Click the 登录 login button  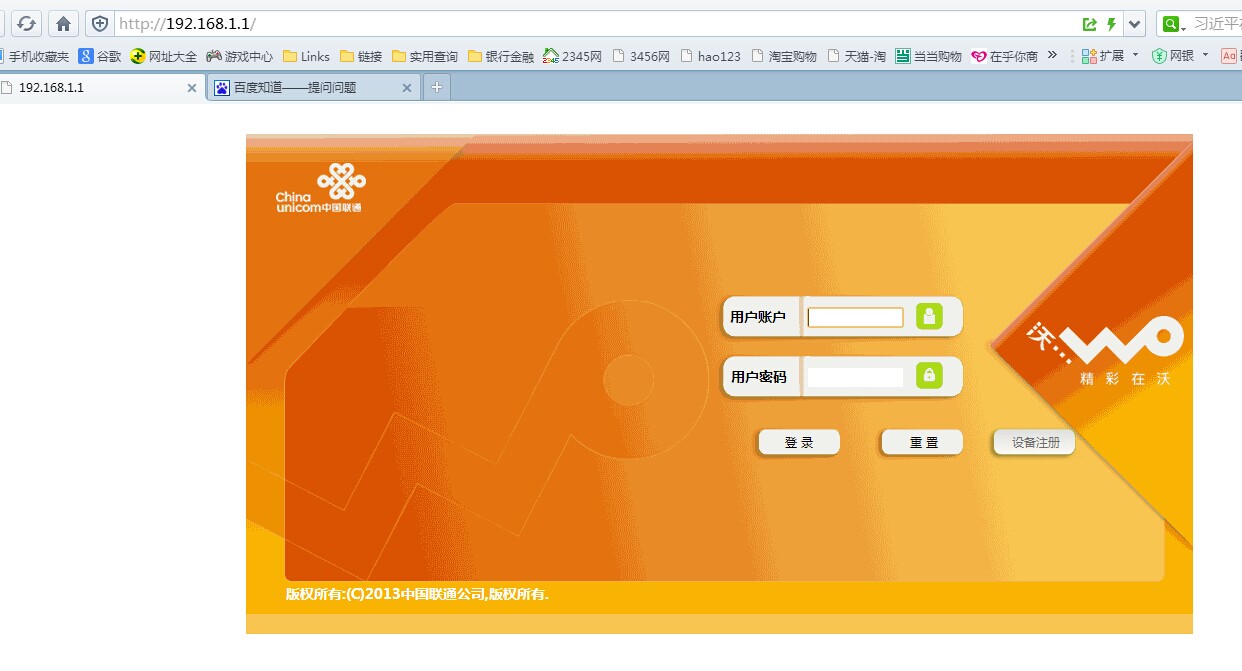[799, 442]
